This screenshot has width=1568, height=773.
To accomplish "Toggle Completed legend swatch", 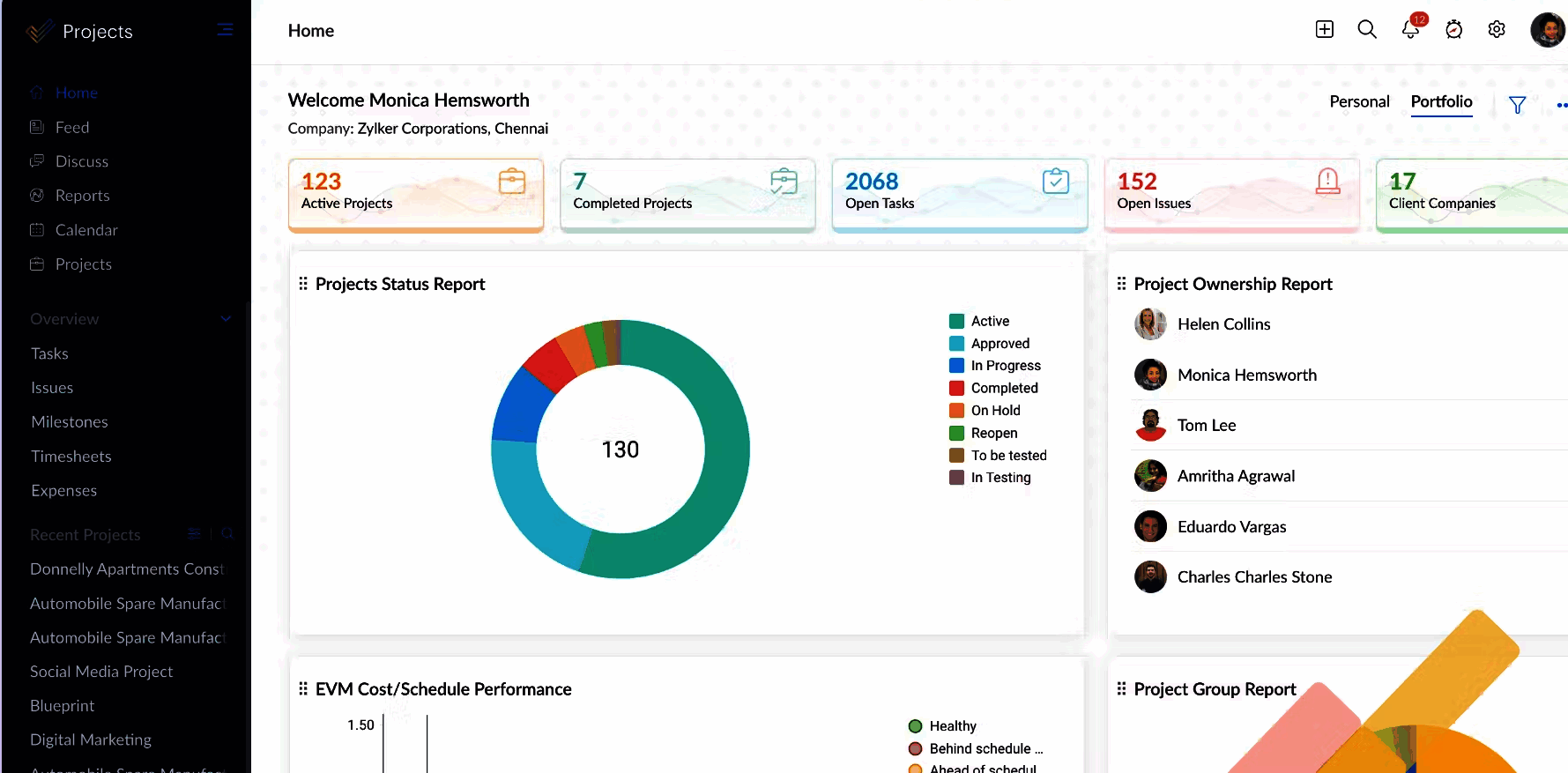I will click(956, 388).
